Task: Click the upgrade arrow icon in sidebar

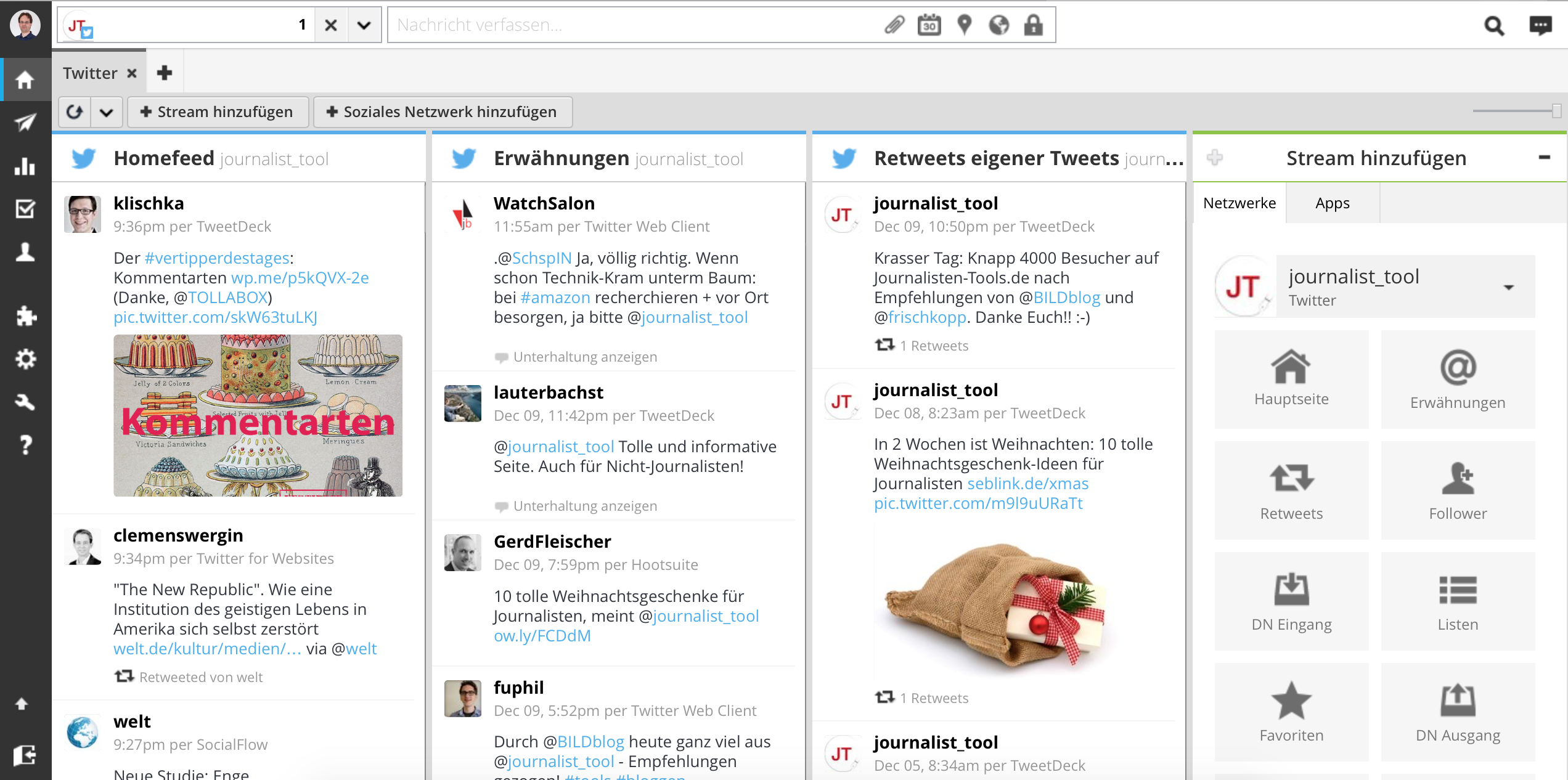Action: [x=22, y=704]
